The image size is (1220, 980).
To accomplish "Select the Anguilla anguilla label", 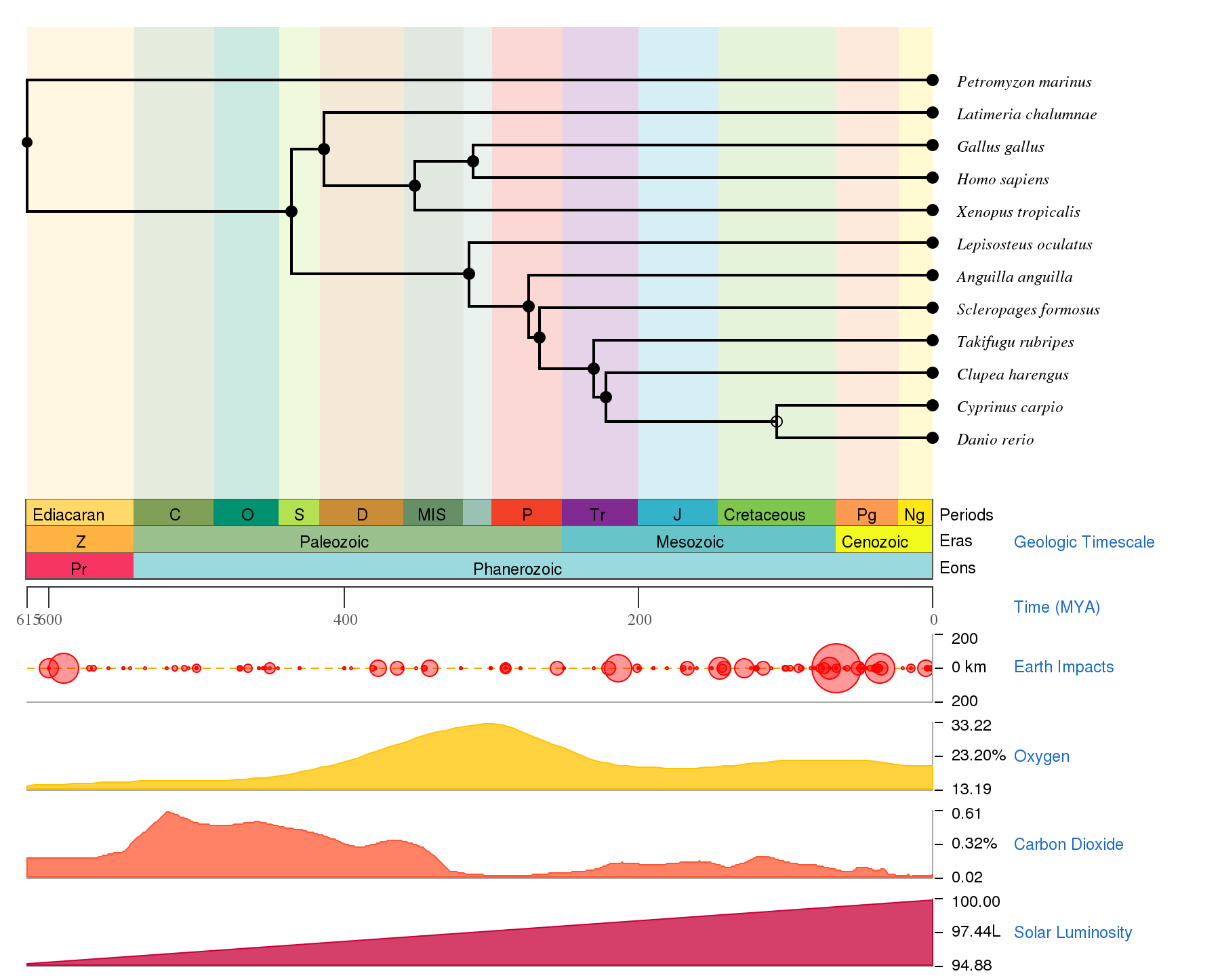I will pyautogui.click(x=1015, y=277).
